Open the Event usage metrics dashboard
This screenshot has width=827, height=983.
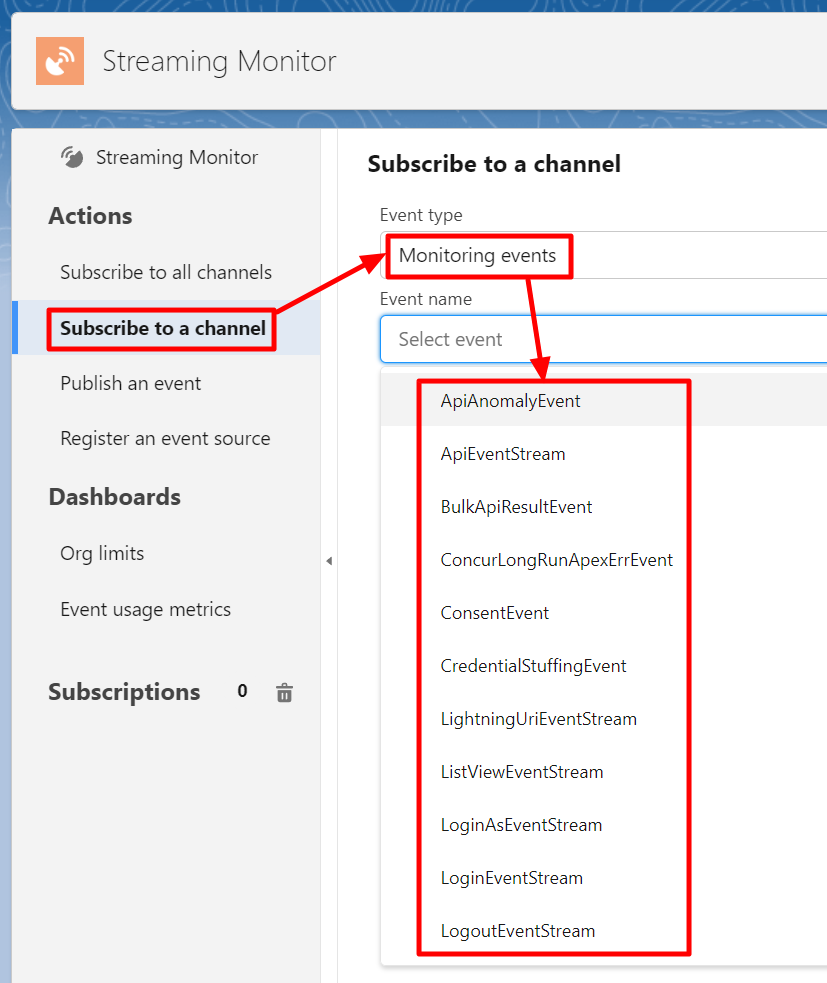click(145, 609)
